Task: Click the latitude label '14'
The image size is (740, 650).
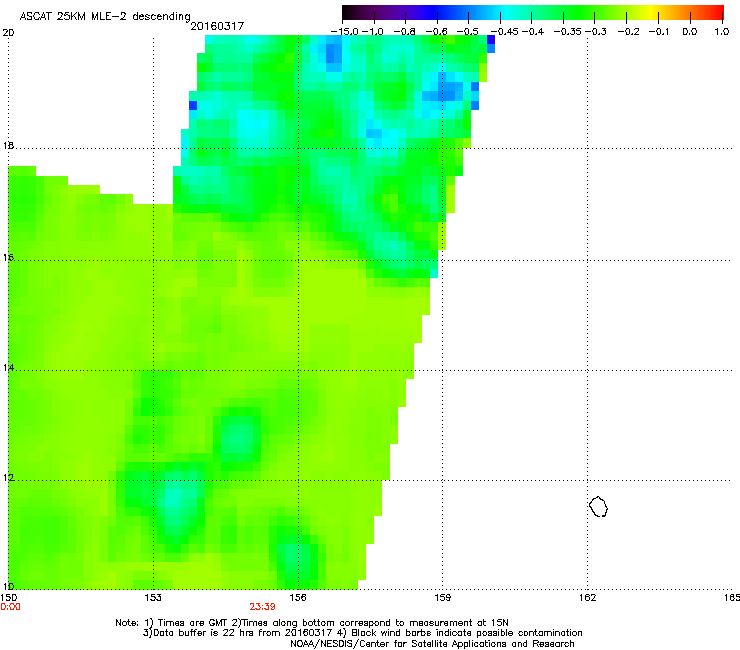Action: coord(8,367)
